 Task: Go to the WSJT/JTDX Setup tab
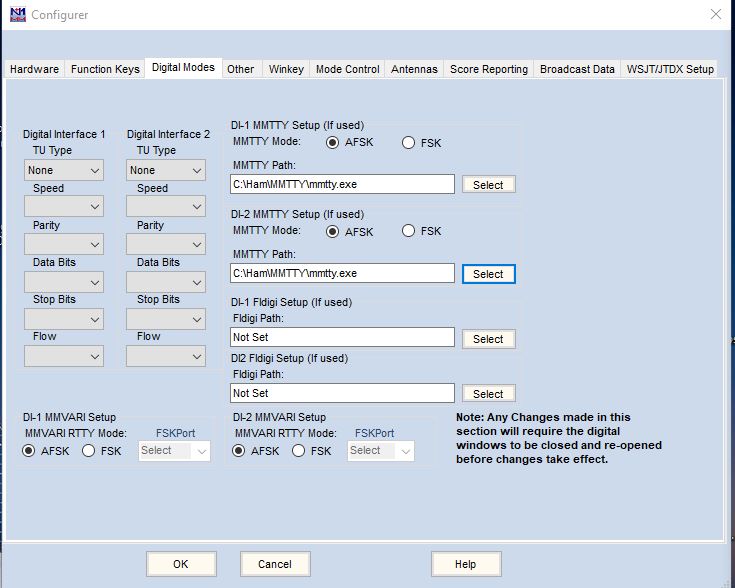point(670,69)
